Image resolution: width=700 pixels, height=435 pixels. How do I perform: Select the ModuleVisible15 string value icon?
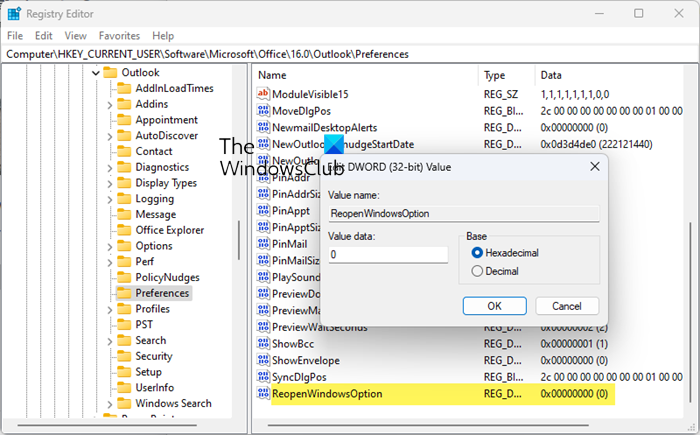(263, 94)
